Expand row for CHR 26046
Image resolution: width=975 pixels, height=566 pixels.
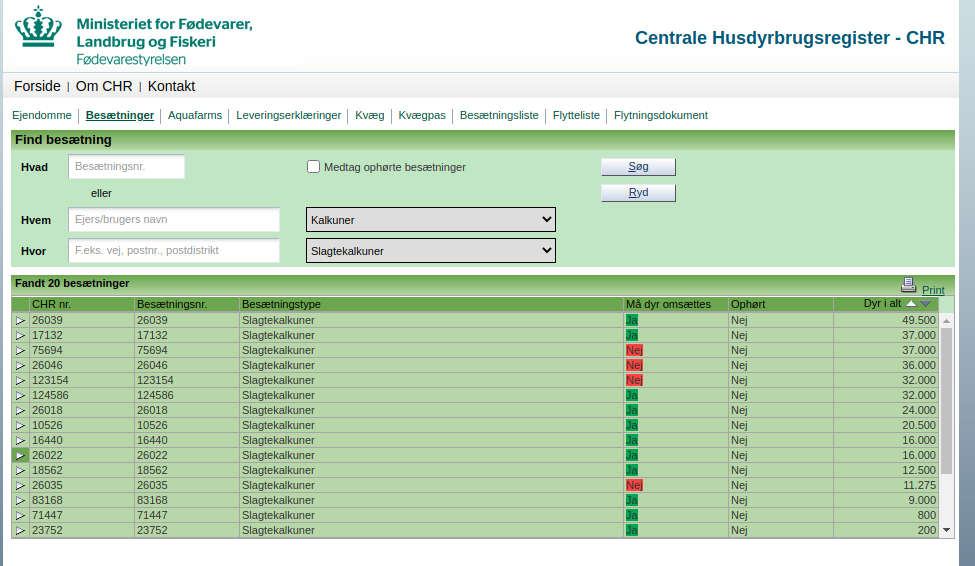click(21, 365)
